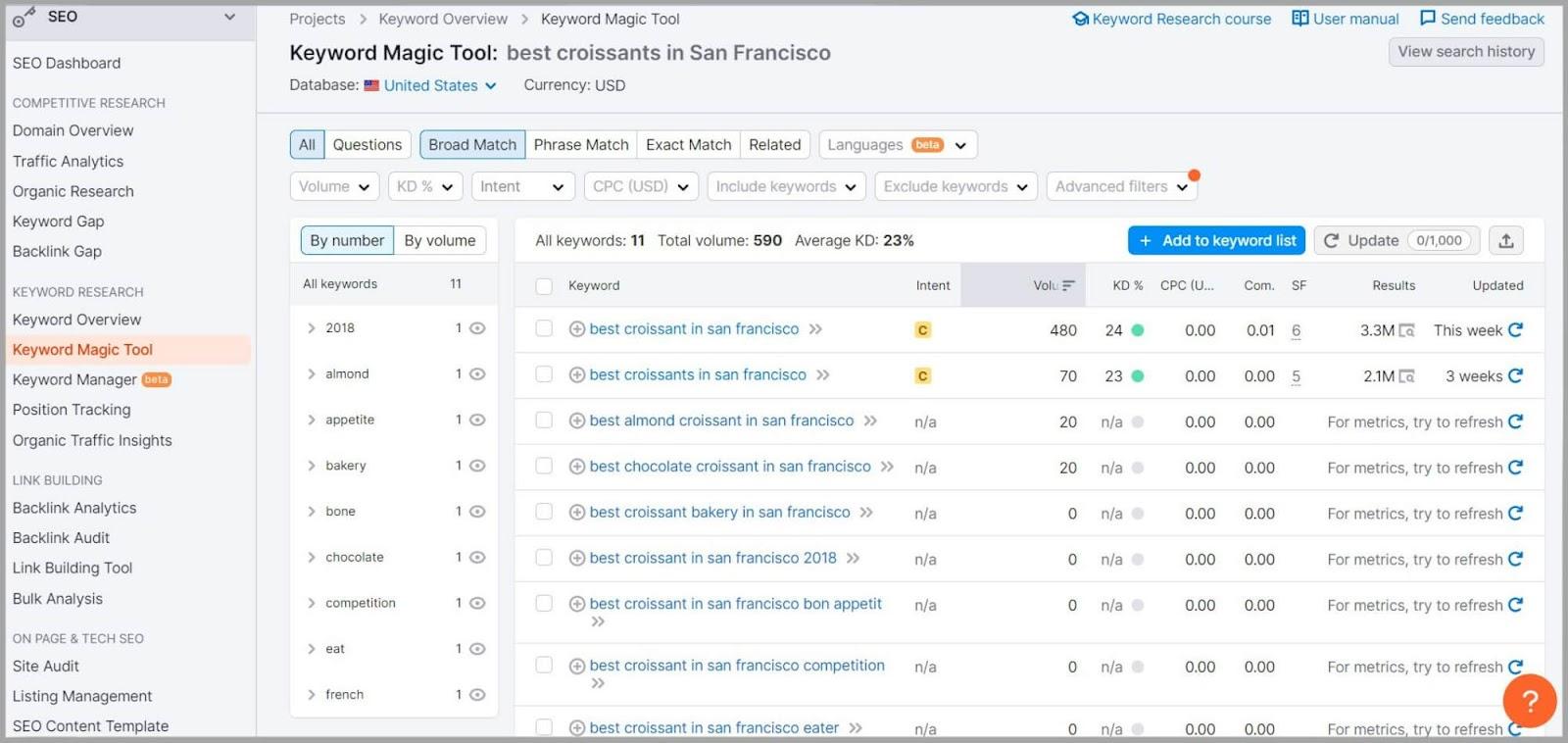Select the Questions tab

(x=367, y=145)
